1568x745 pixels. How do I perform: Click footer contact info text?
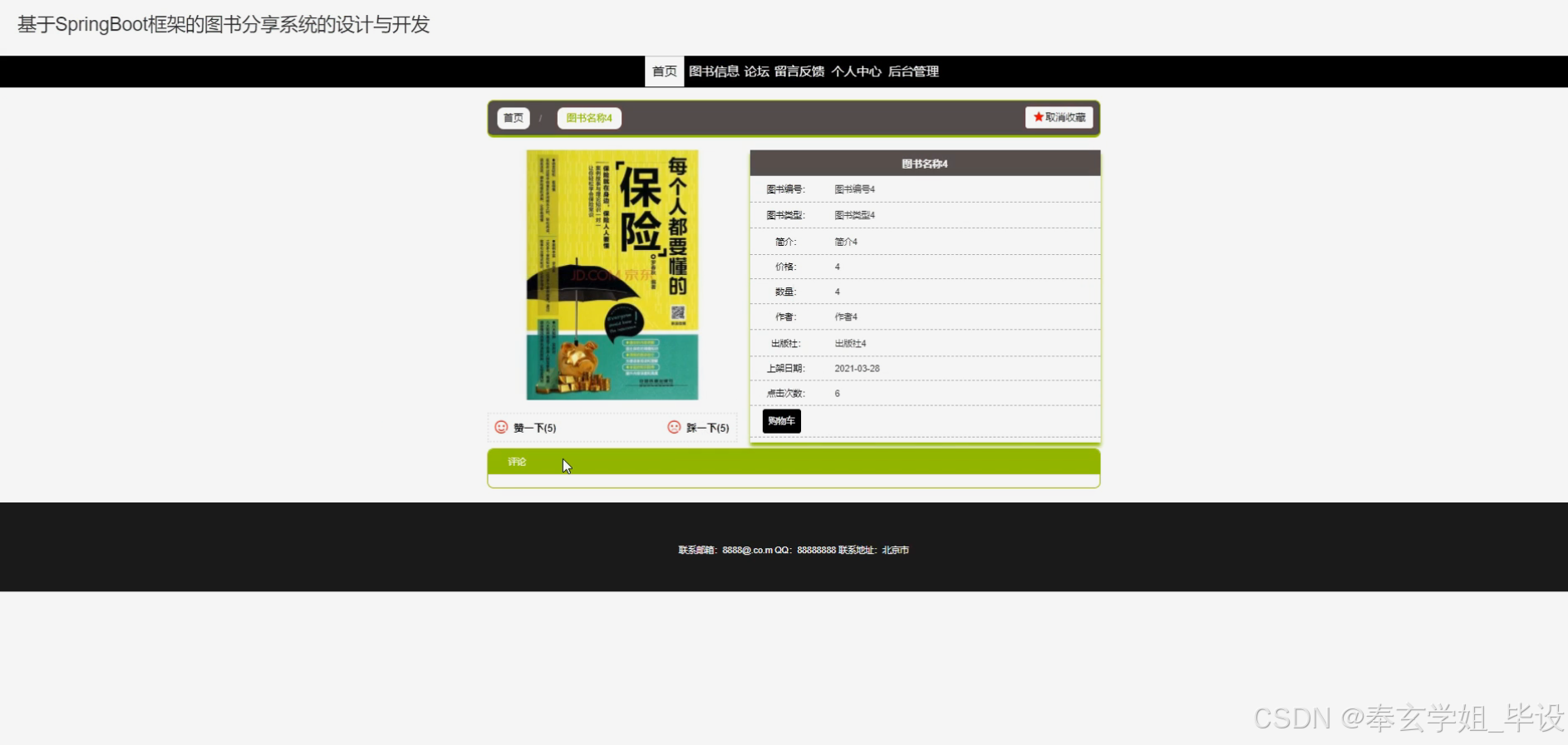tap(794, 550)
